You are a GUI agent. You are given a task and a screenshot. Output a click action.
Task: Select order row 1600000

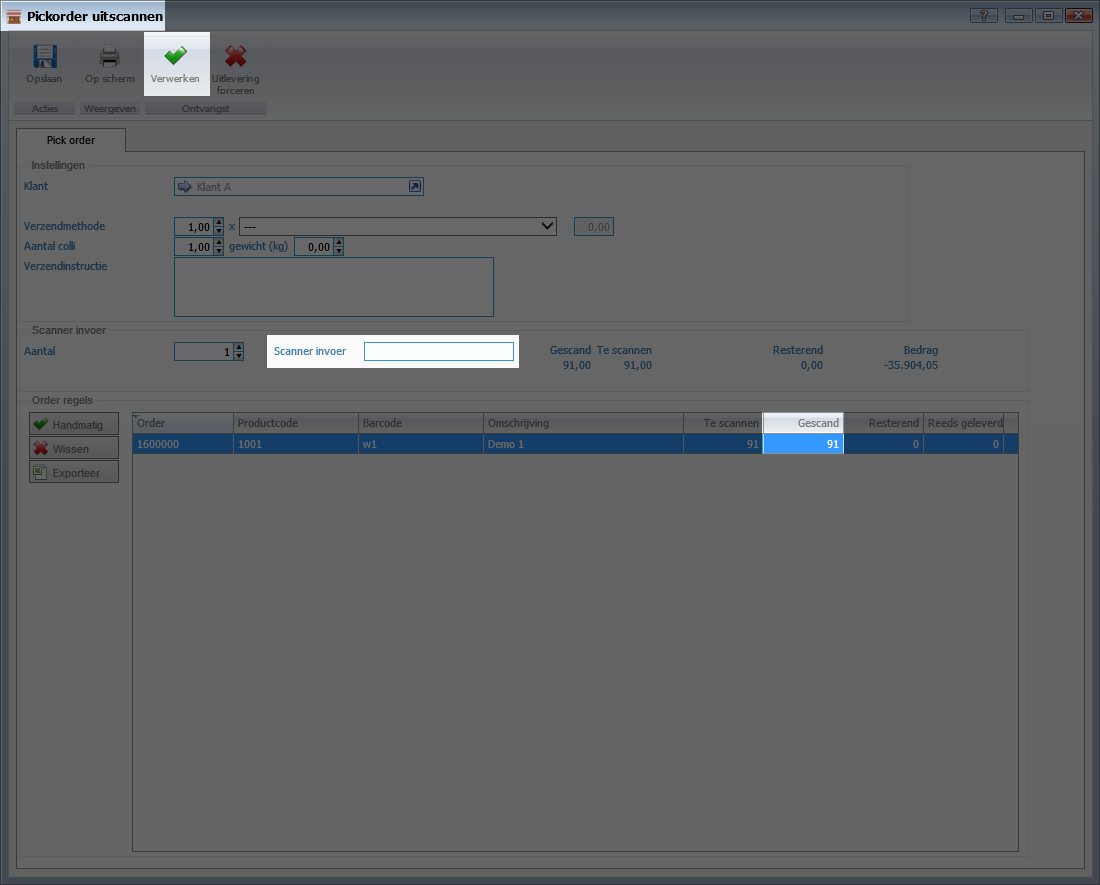pyautogui.click(x=182, y=444)
